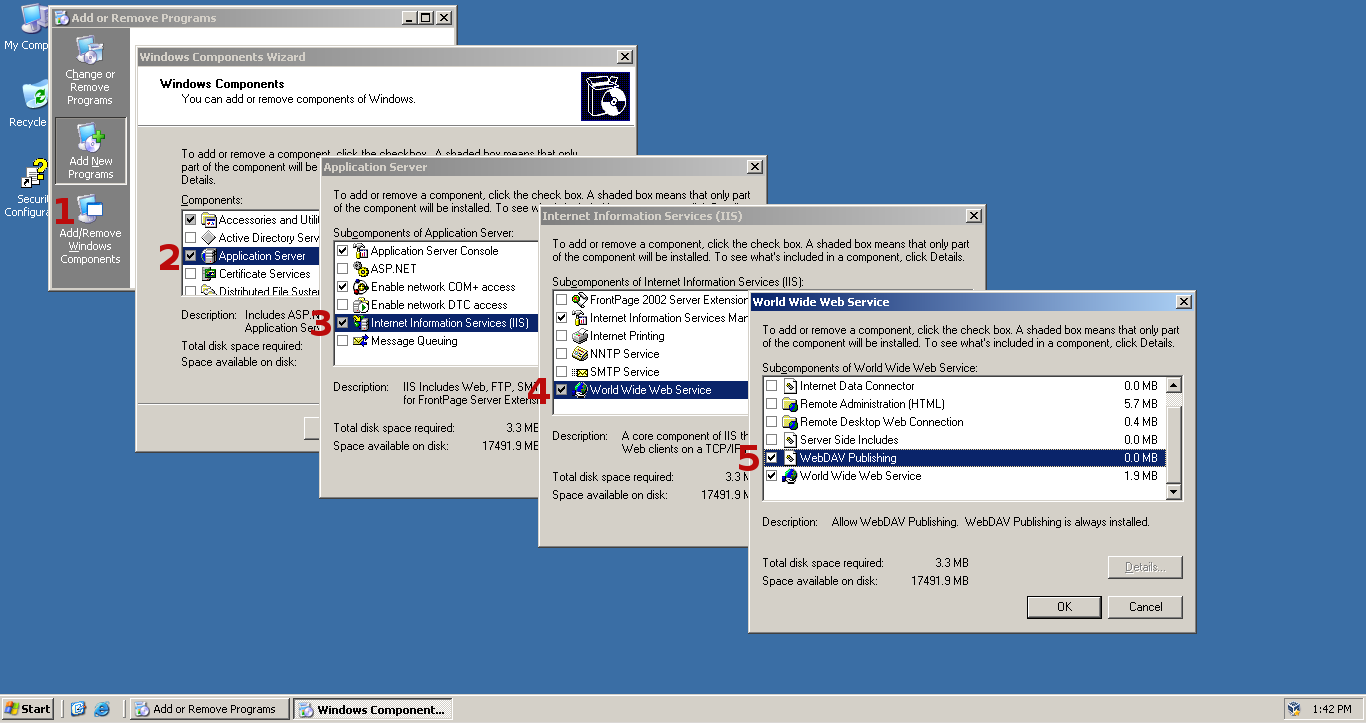Select World Wide Web Service row showing 1.9 MB
The image size is (1366, 723).
[x=964, y=476]
